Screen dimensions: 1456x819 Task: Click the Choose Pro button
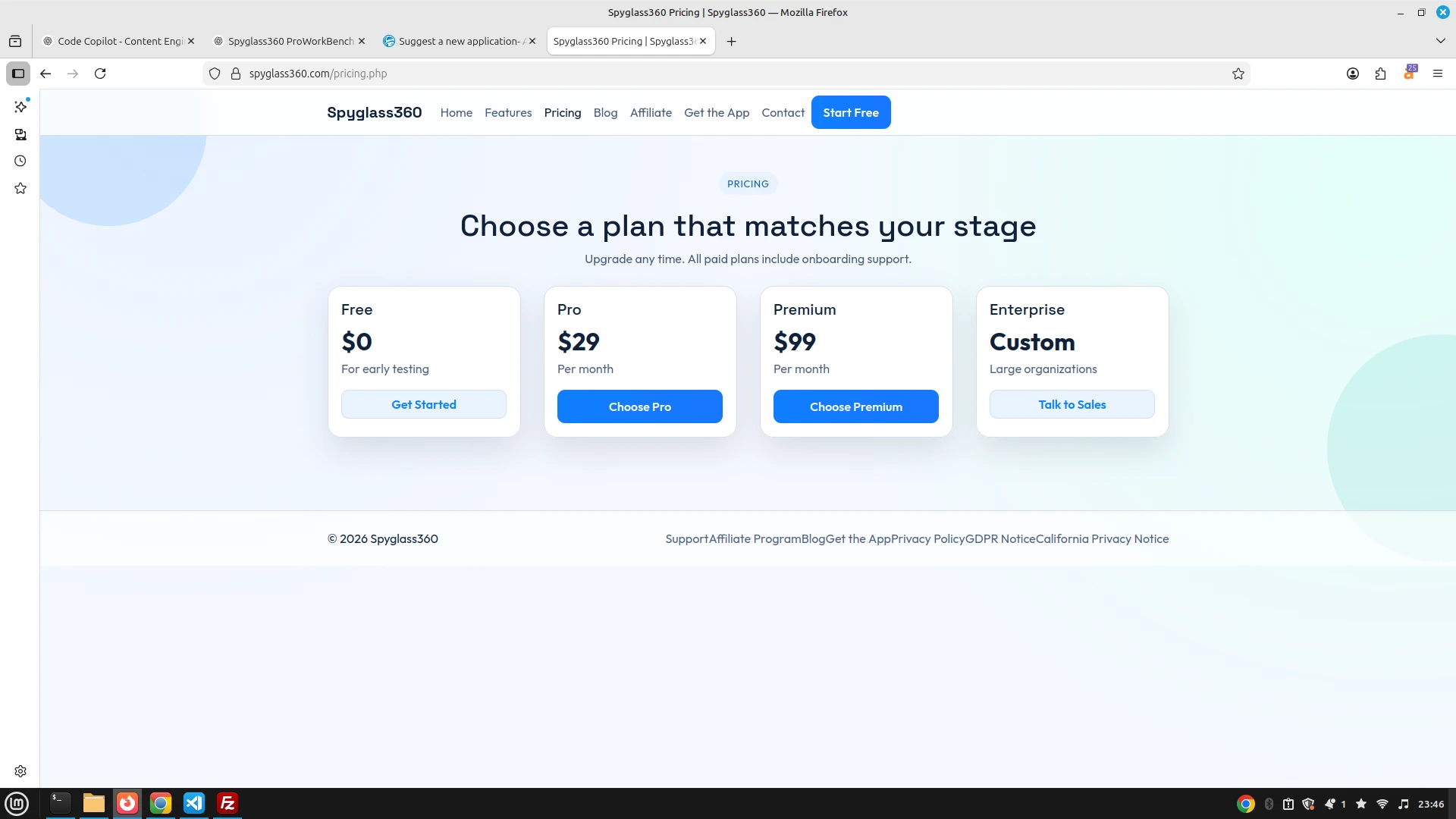[x=639, y=406]
